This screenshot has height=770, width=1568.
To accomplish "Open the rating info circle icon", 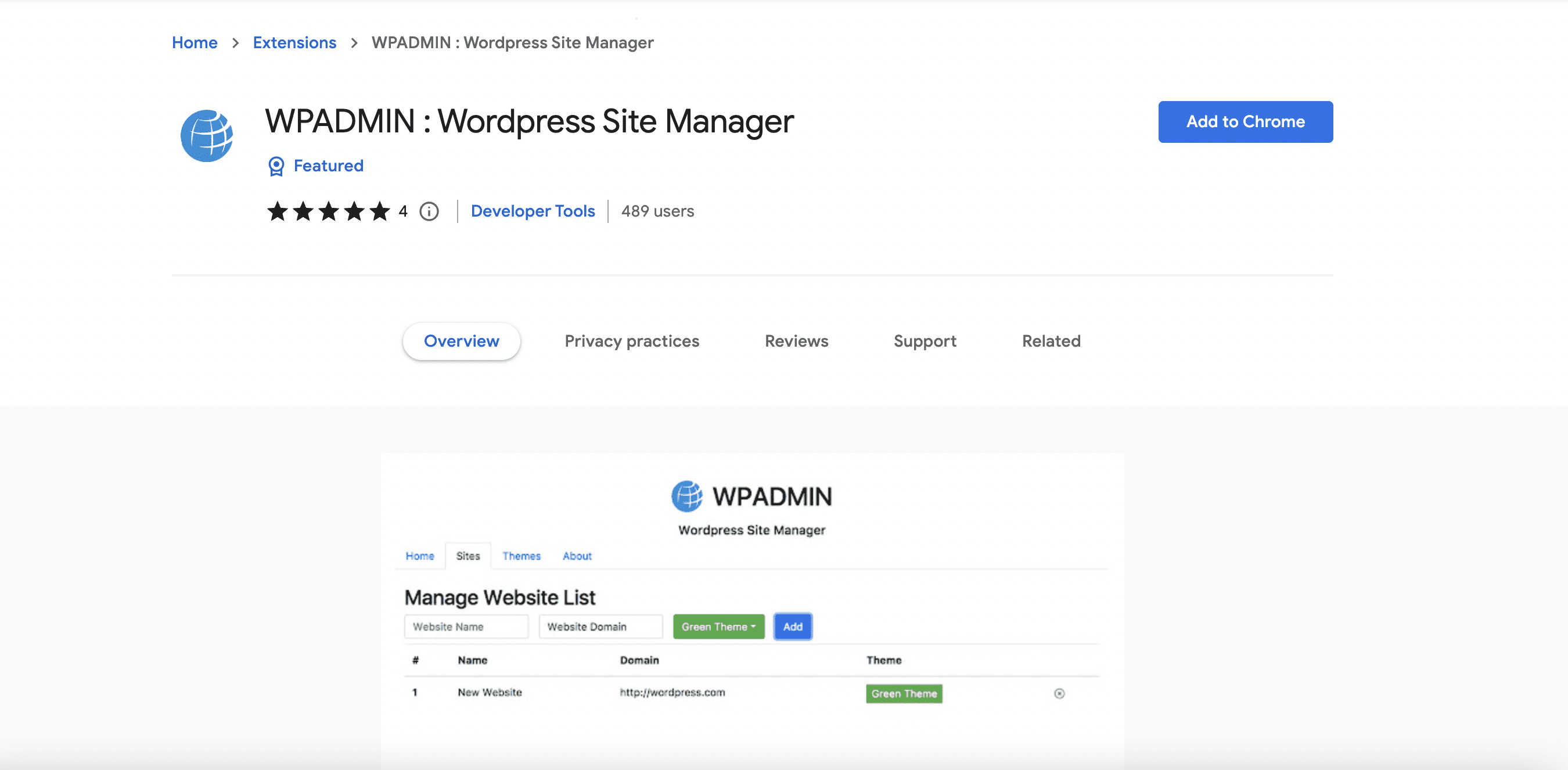I will pyautogui.click(x=429, y=211).
